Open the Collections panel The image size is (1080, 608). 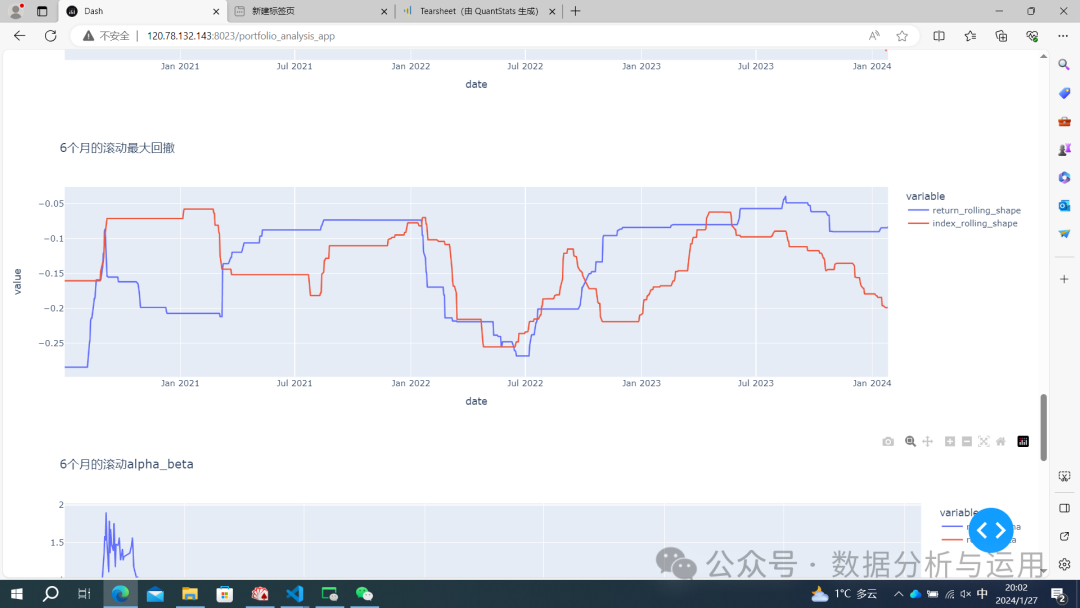click(x=1001, y=36)
